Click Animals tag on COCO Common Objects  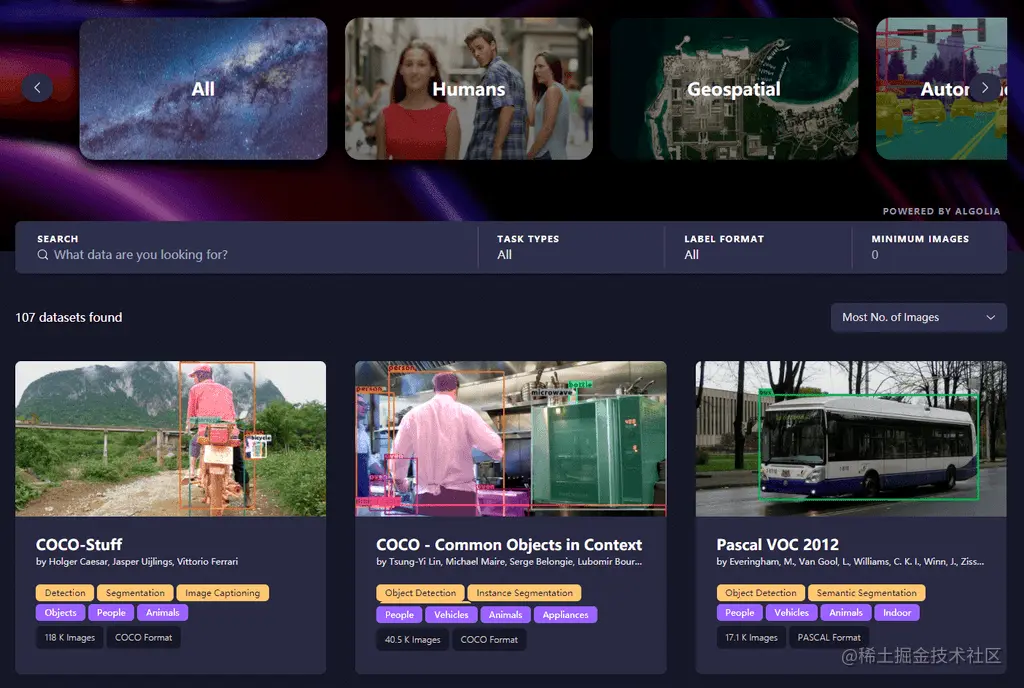click(x=505, y=614)
